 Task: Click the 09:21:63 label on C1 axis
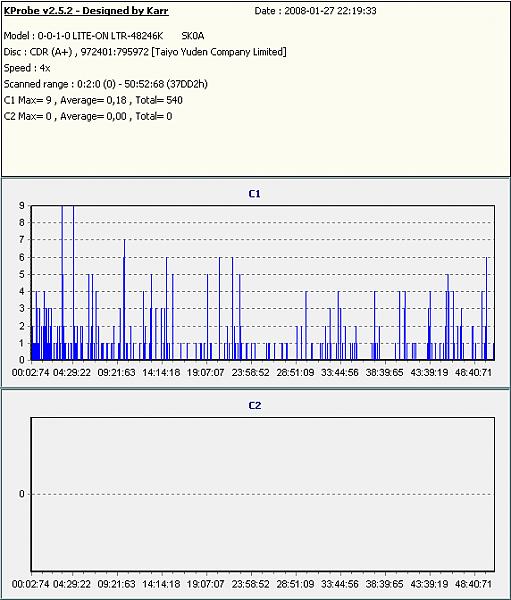[x=116, y=372]
